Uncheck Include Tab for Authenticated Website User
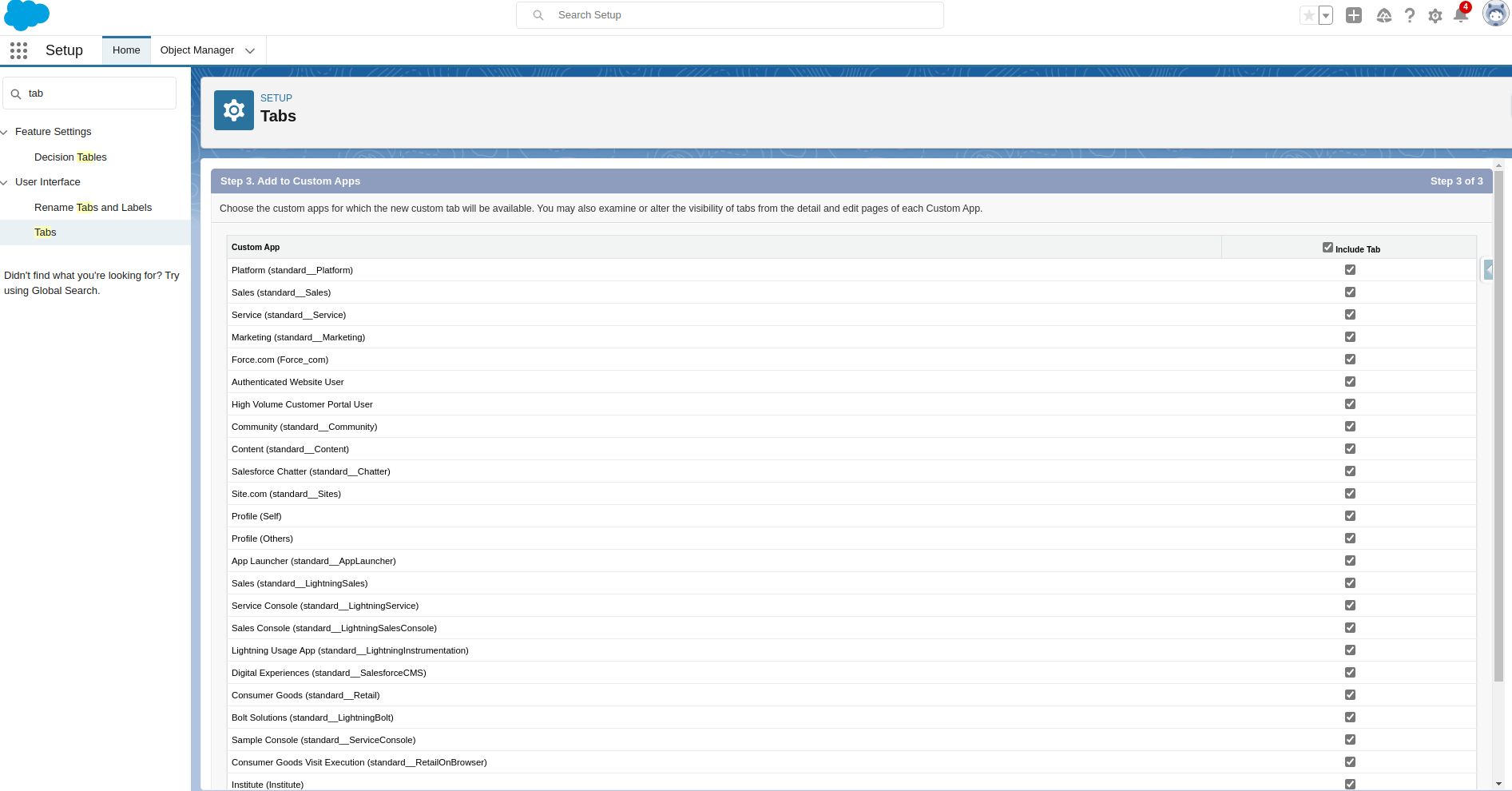The height and width of the screenshot is (791, 1512). pyautogui.click(x=1350, y=382)
